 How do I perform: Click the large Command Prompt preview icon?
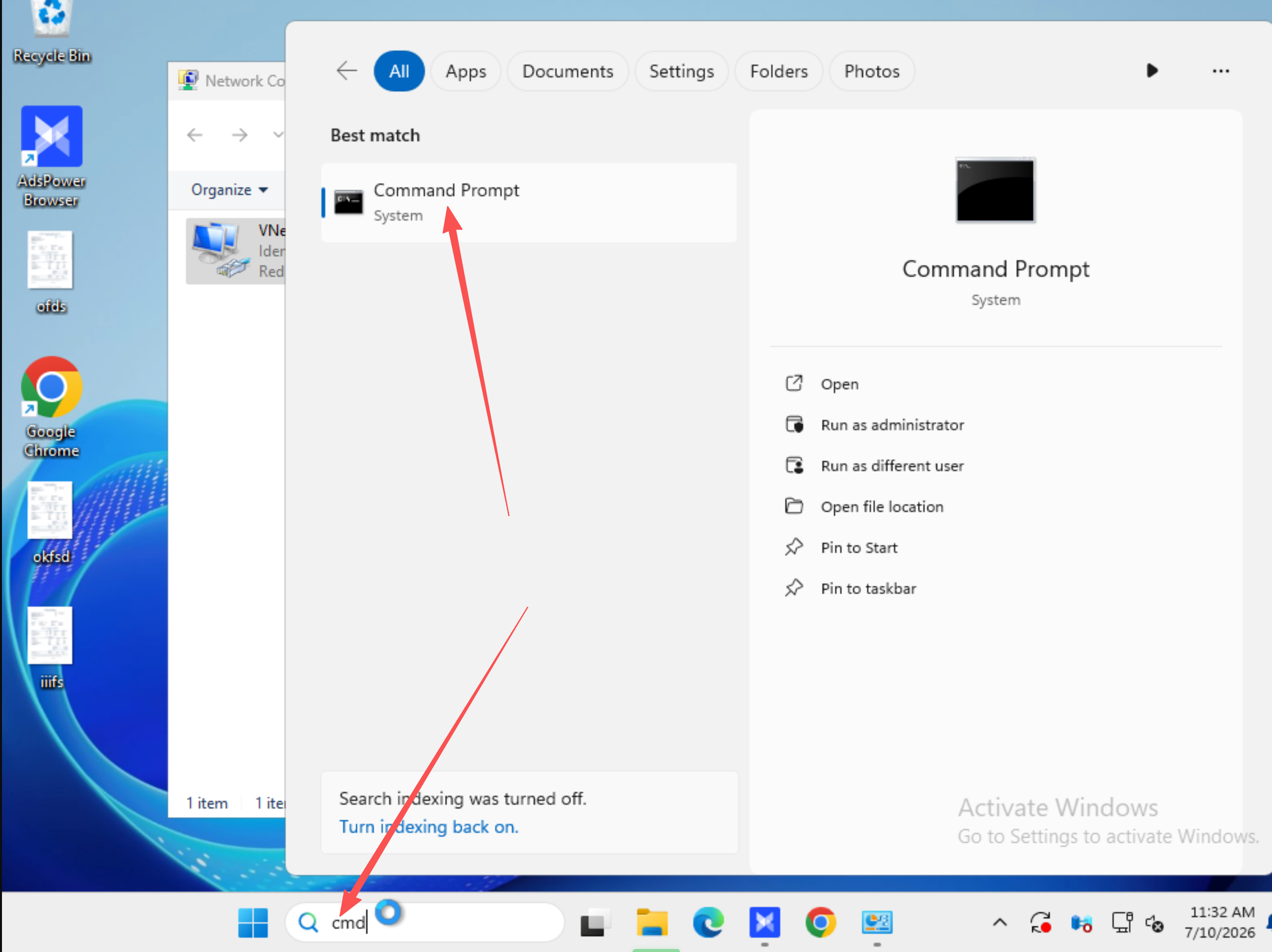coord(995,190)
